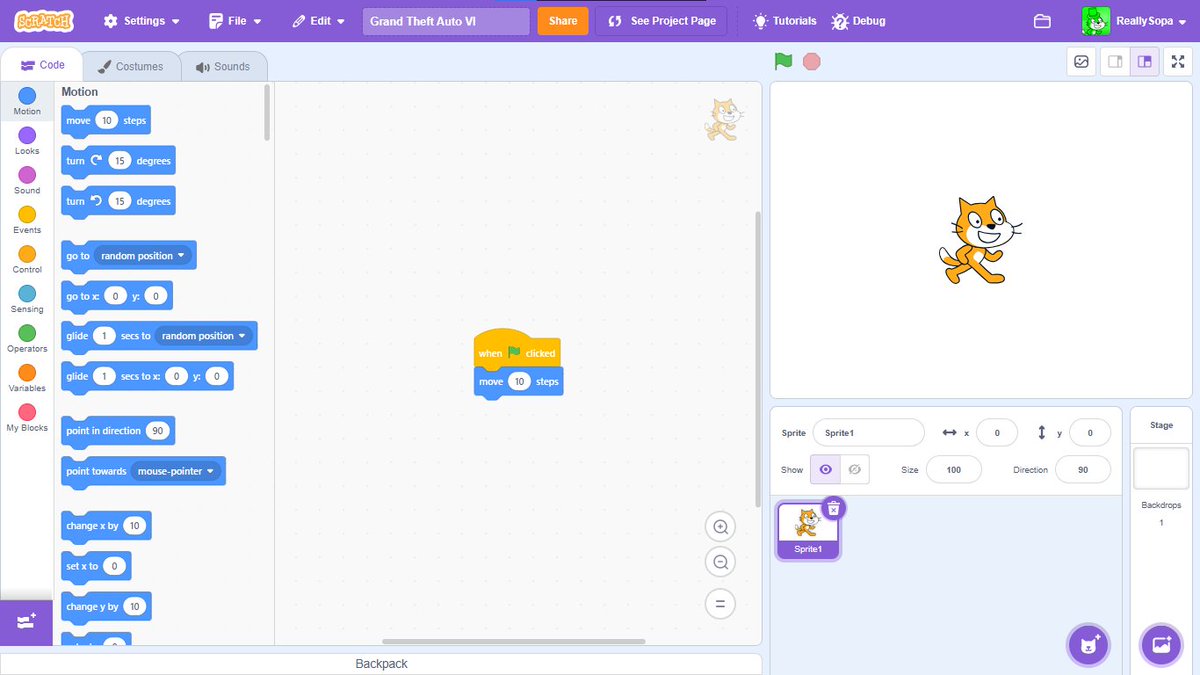Choose a new sprite with cat button

[1088, 644]
